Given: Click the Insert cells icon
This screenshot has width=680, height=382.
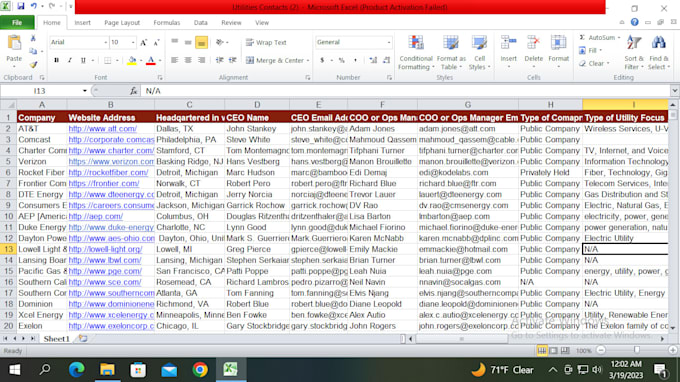Looking at the screenshot, I should point(508,43).
